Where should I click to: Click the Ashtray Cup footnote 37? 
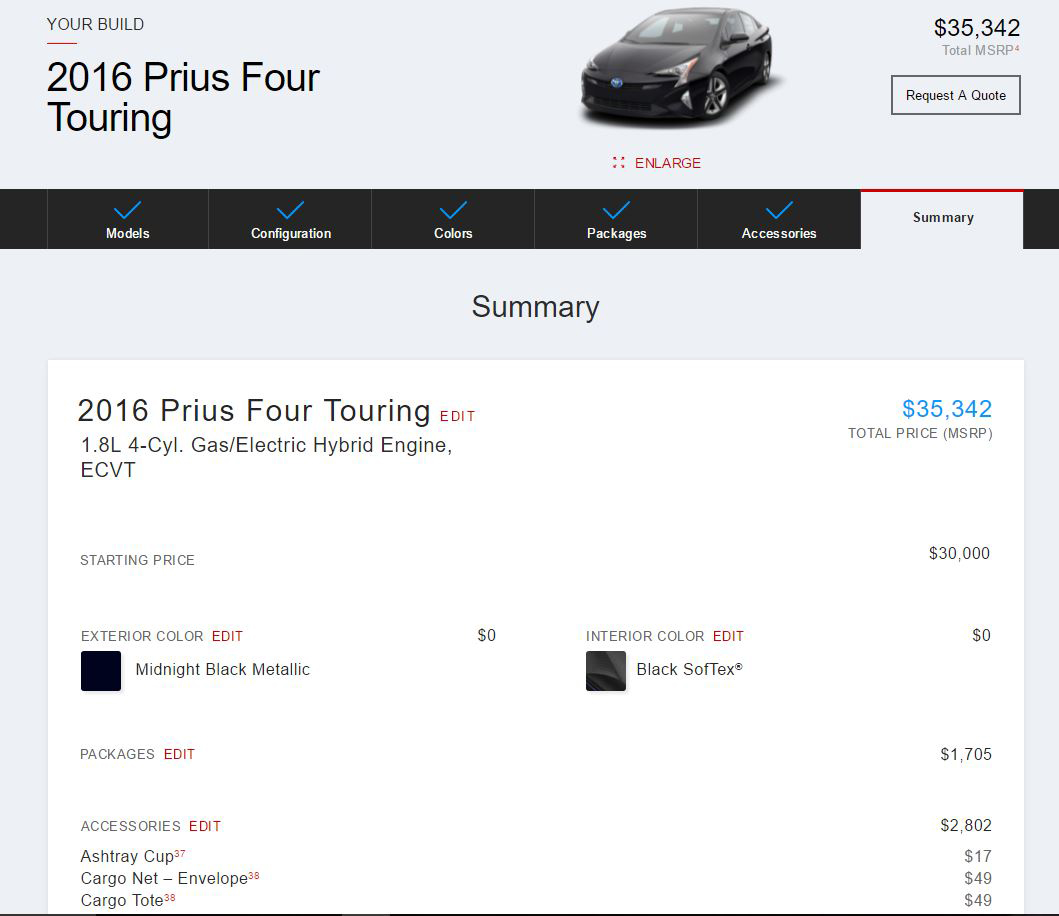point(180,854)
